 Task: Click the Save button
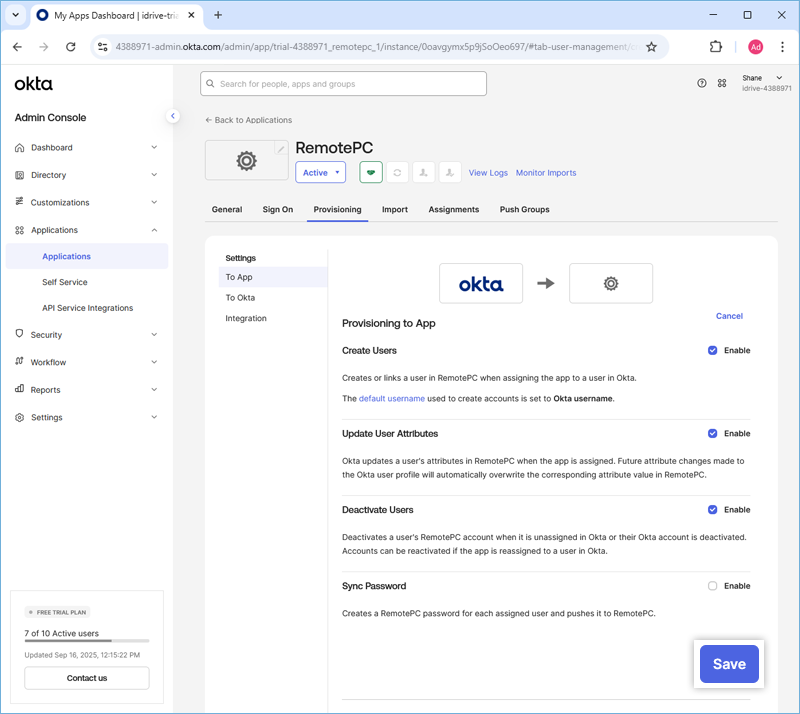[x=729, y=664]
